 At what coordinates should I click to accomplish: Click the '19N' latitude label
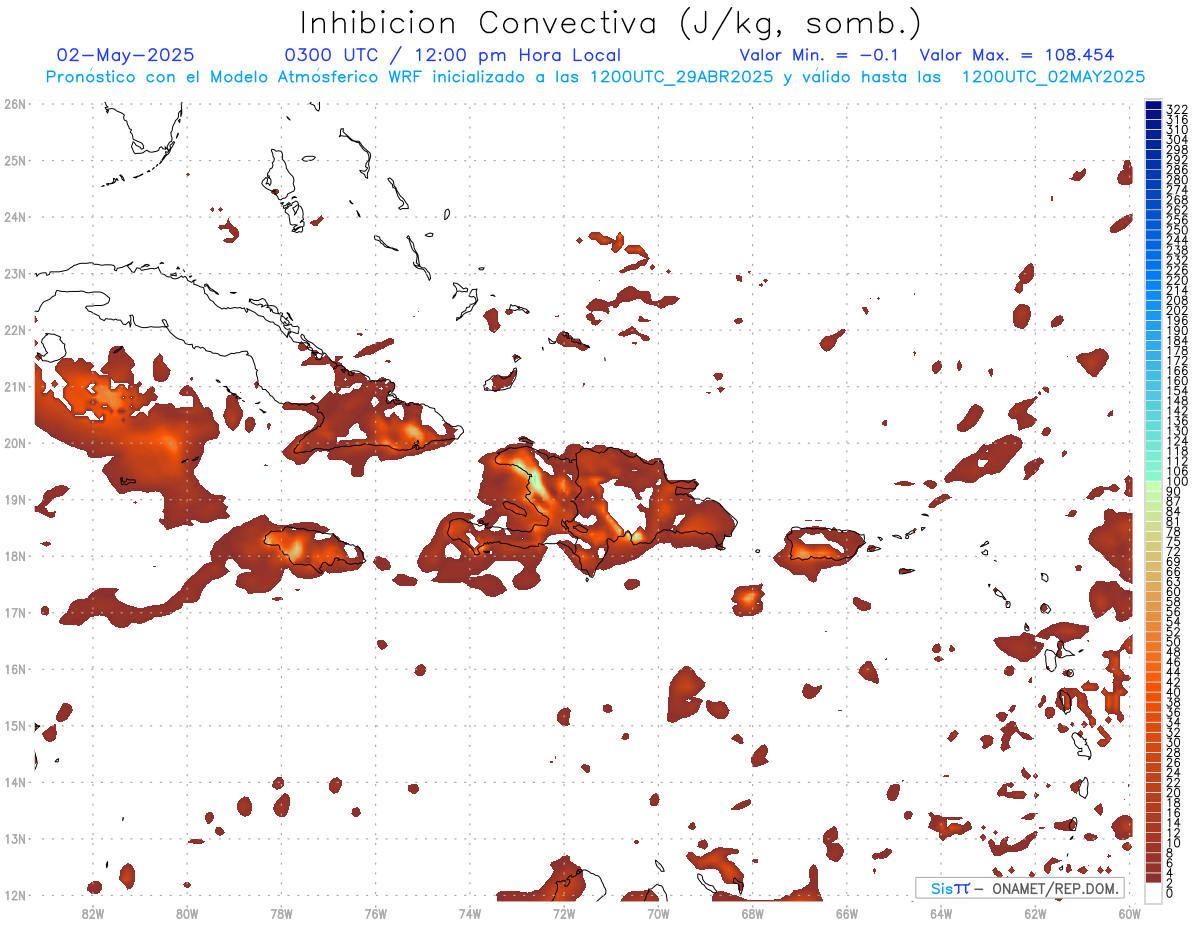coord(14,500)
